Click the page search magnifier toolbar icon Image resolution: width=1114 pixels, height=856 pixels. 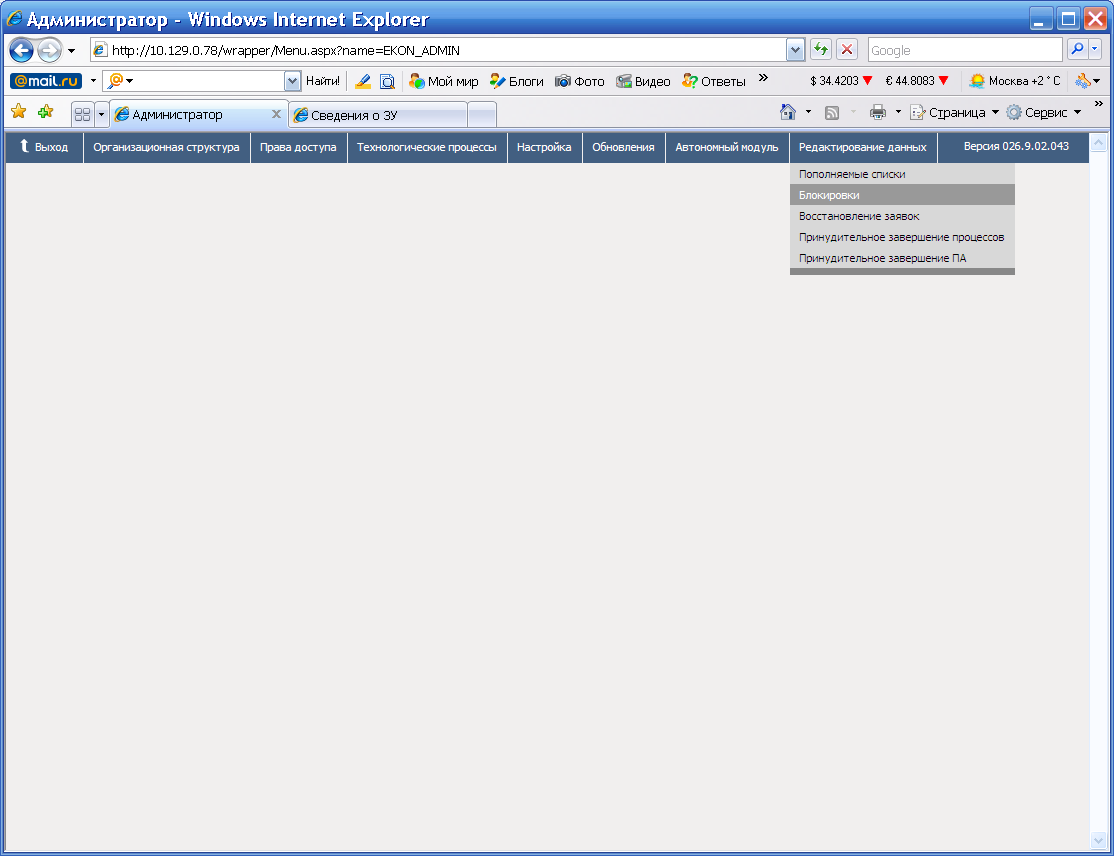(x=387, y=82)
